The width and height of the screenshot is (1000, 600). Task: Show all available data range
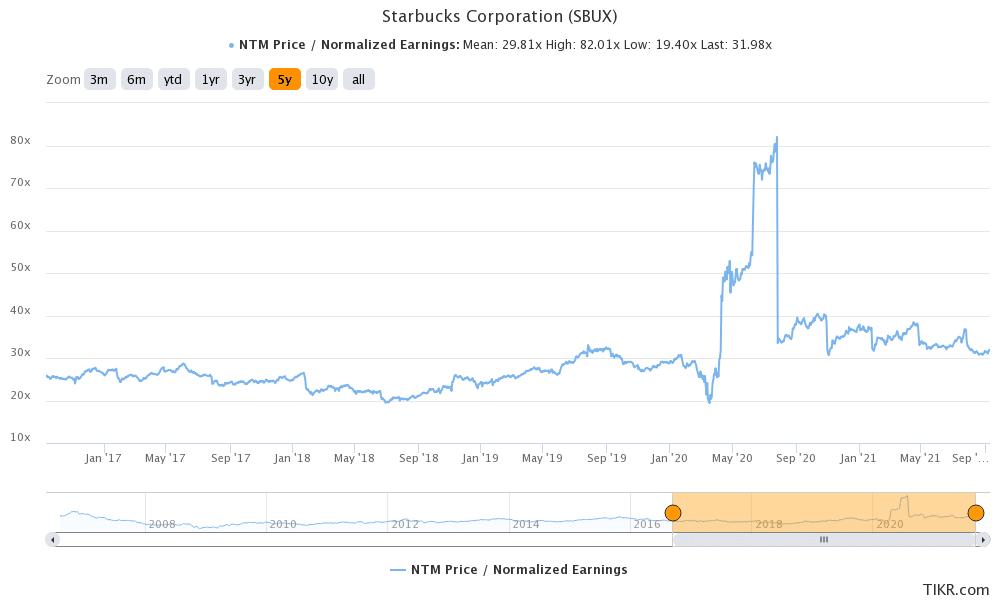coord(358,80)
